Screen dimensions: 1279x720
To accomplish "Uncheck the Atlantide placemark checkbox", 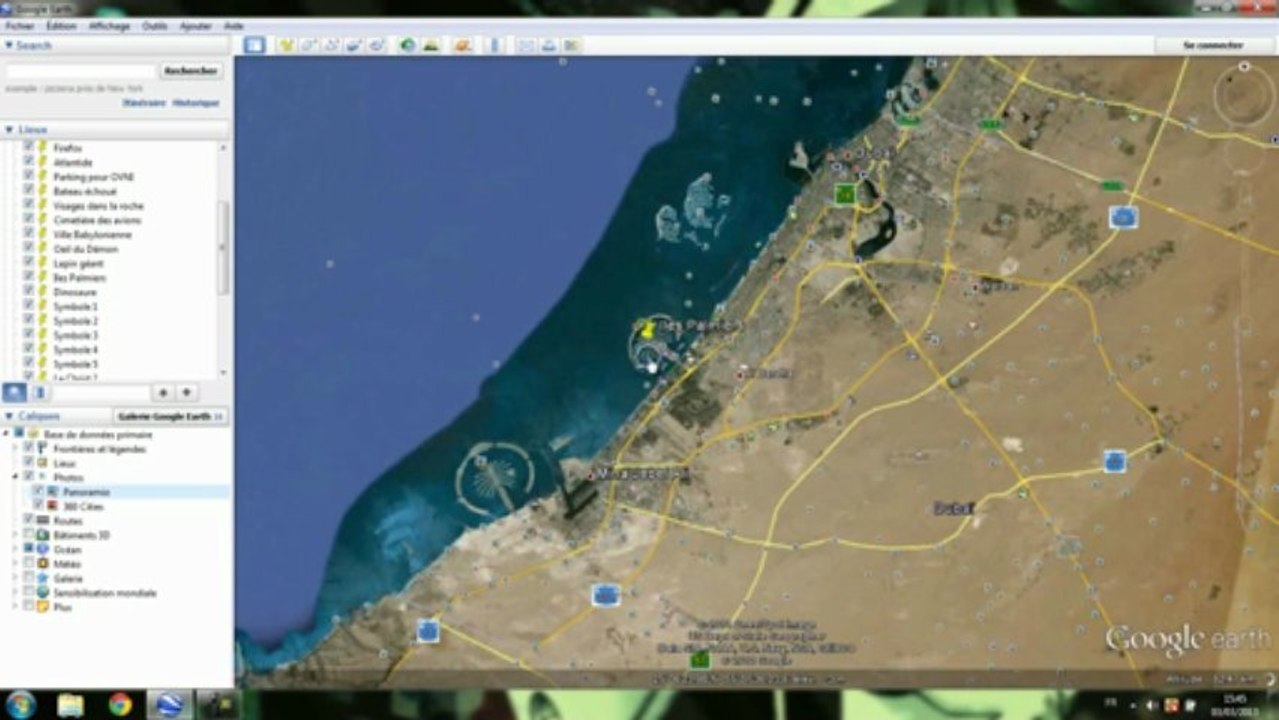I will [x=28, y=162].
